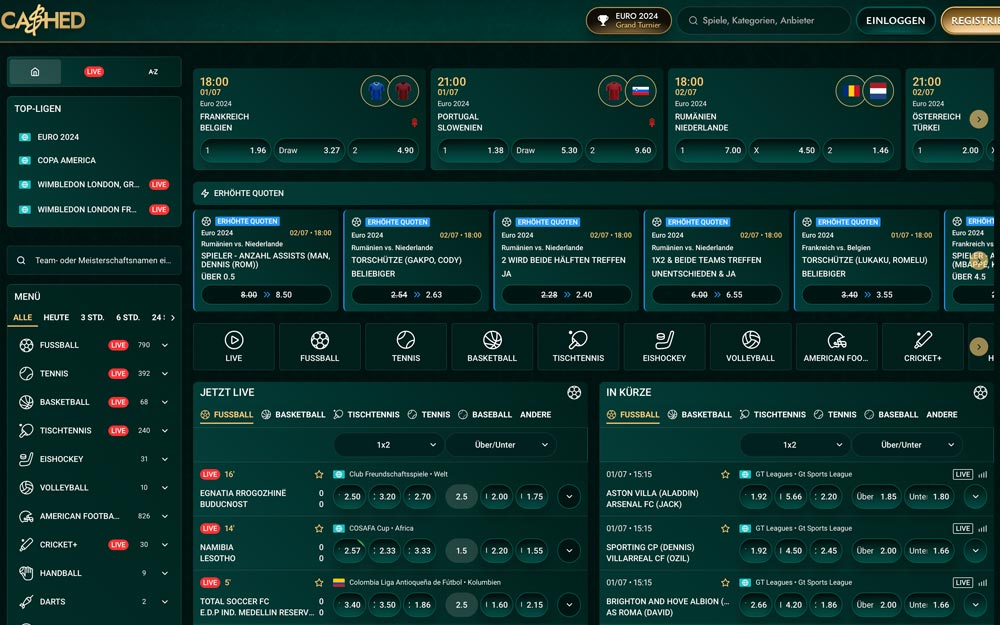Open the home tab icon in sidebar
This screenshot has height=625, width=1000.
tap(35, 72)
